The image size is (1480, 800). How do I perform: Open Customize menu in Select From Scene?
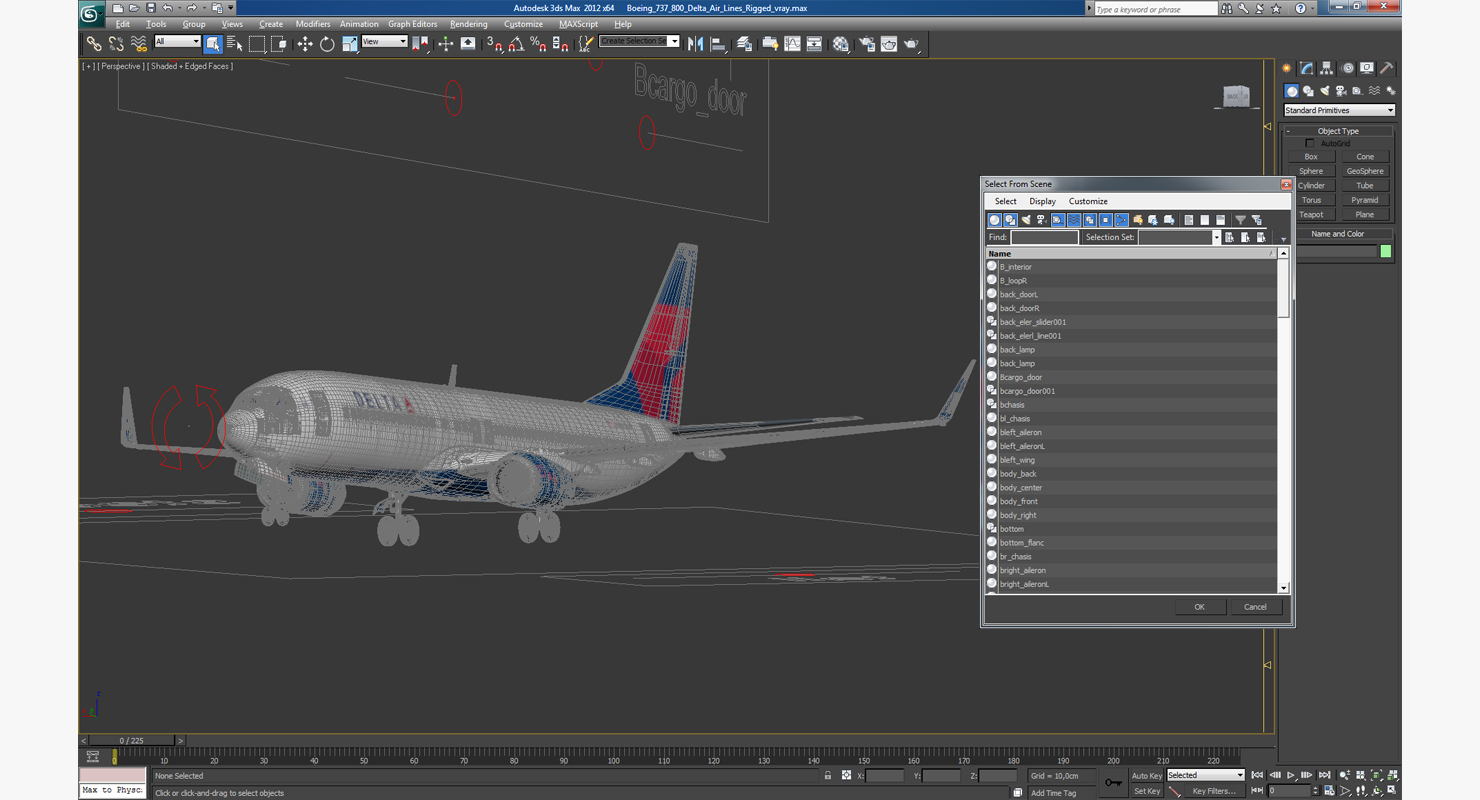[1088, 201]
